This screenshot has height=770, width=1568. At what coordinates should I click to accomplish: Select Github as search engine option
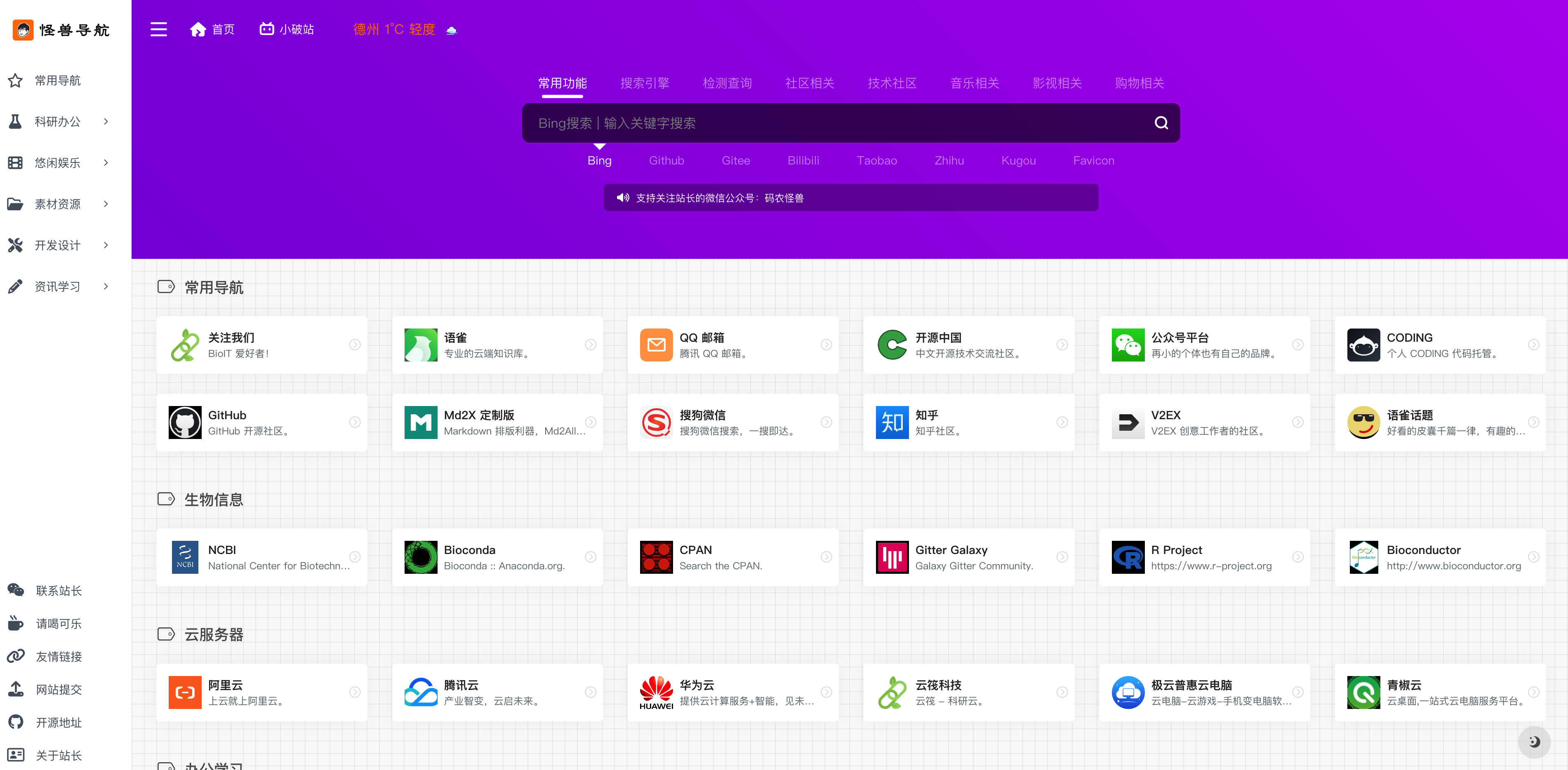666,161
